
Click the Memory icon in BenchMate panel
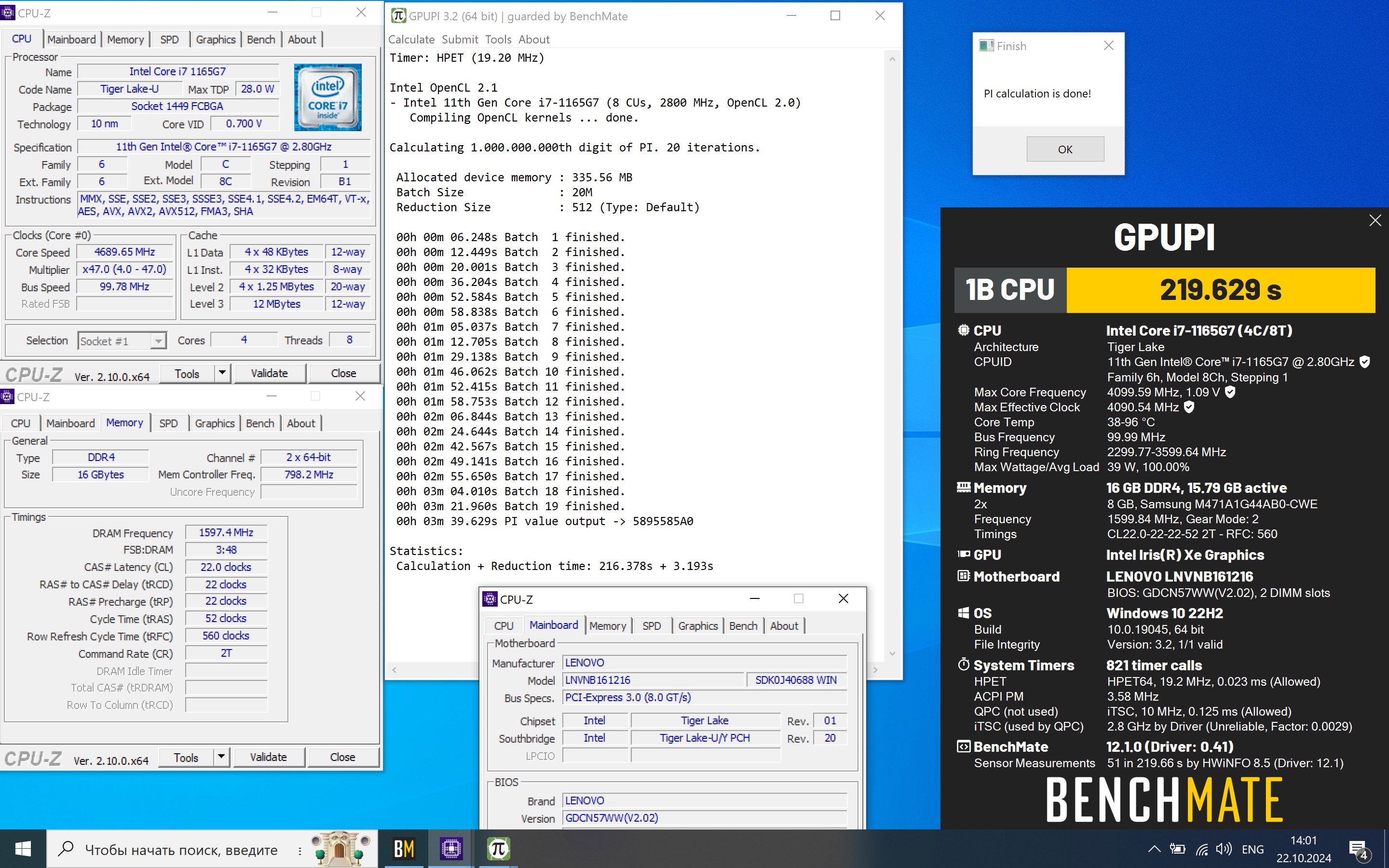click(x=963, y=488)
